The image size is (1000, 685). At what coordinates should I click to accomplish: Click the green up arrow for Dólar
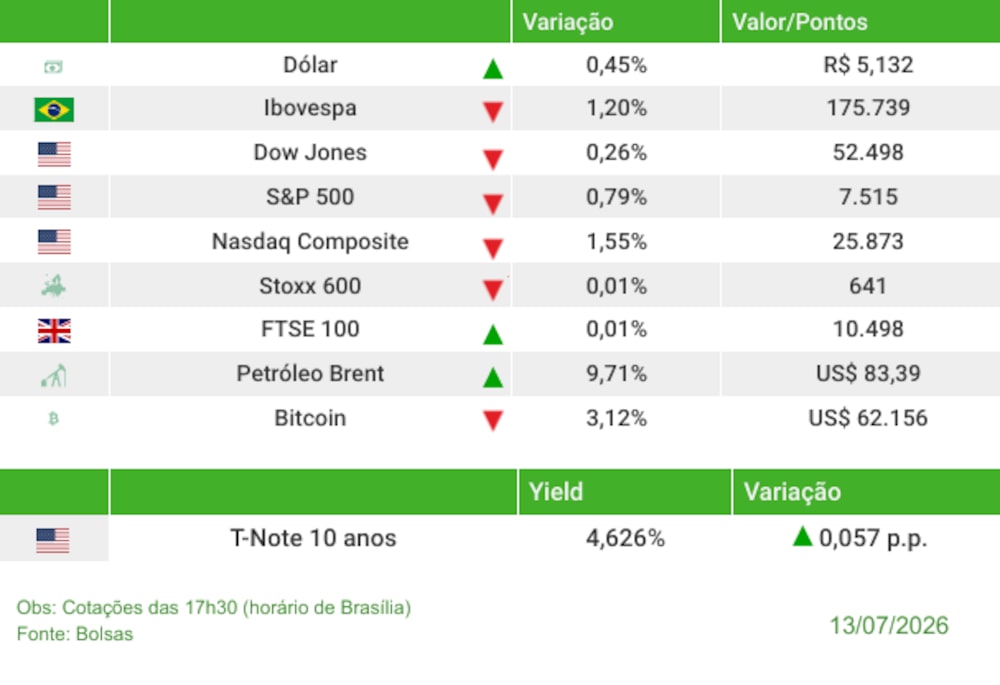(493, 68)
